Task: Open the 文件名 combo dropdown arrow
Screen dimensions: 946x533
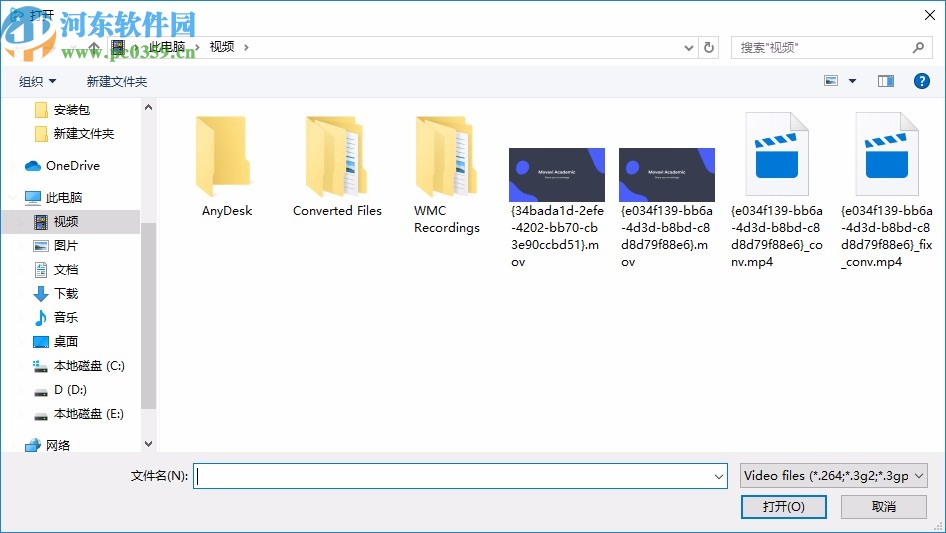Action: click(719, 476)
